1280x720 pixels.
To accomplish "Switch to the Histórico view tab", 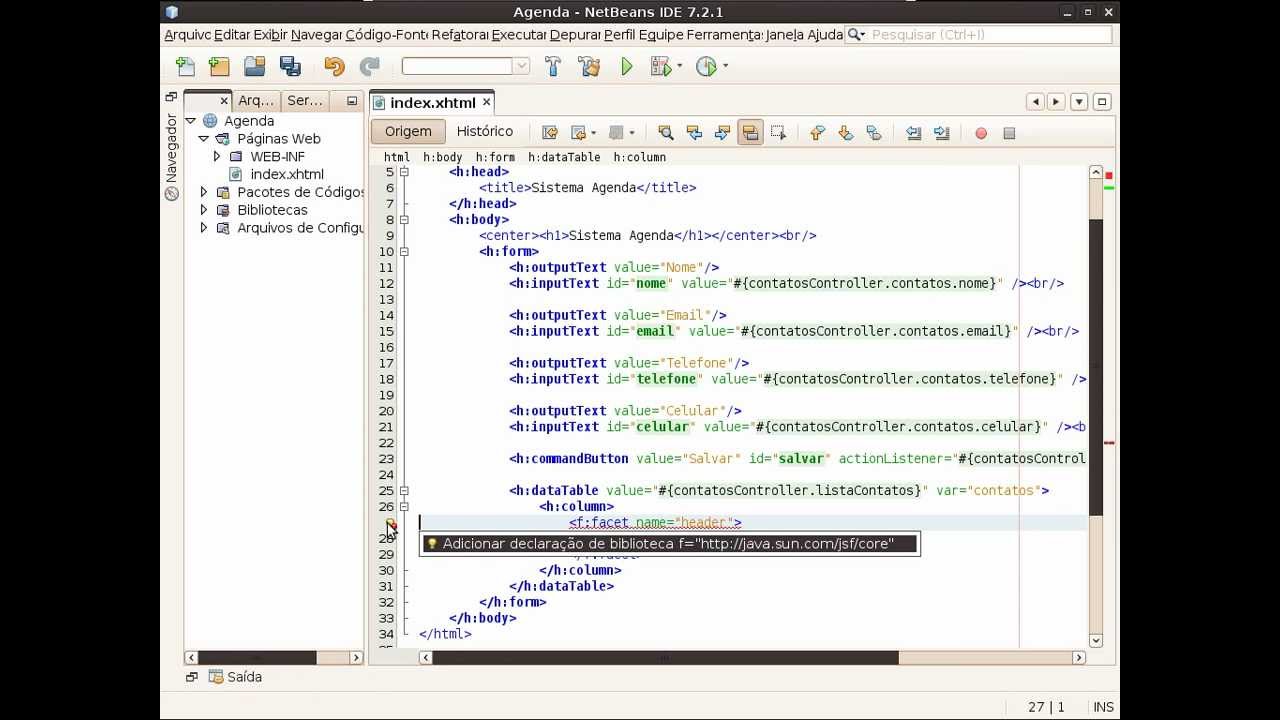I will (x=485, y=132).
